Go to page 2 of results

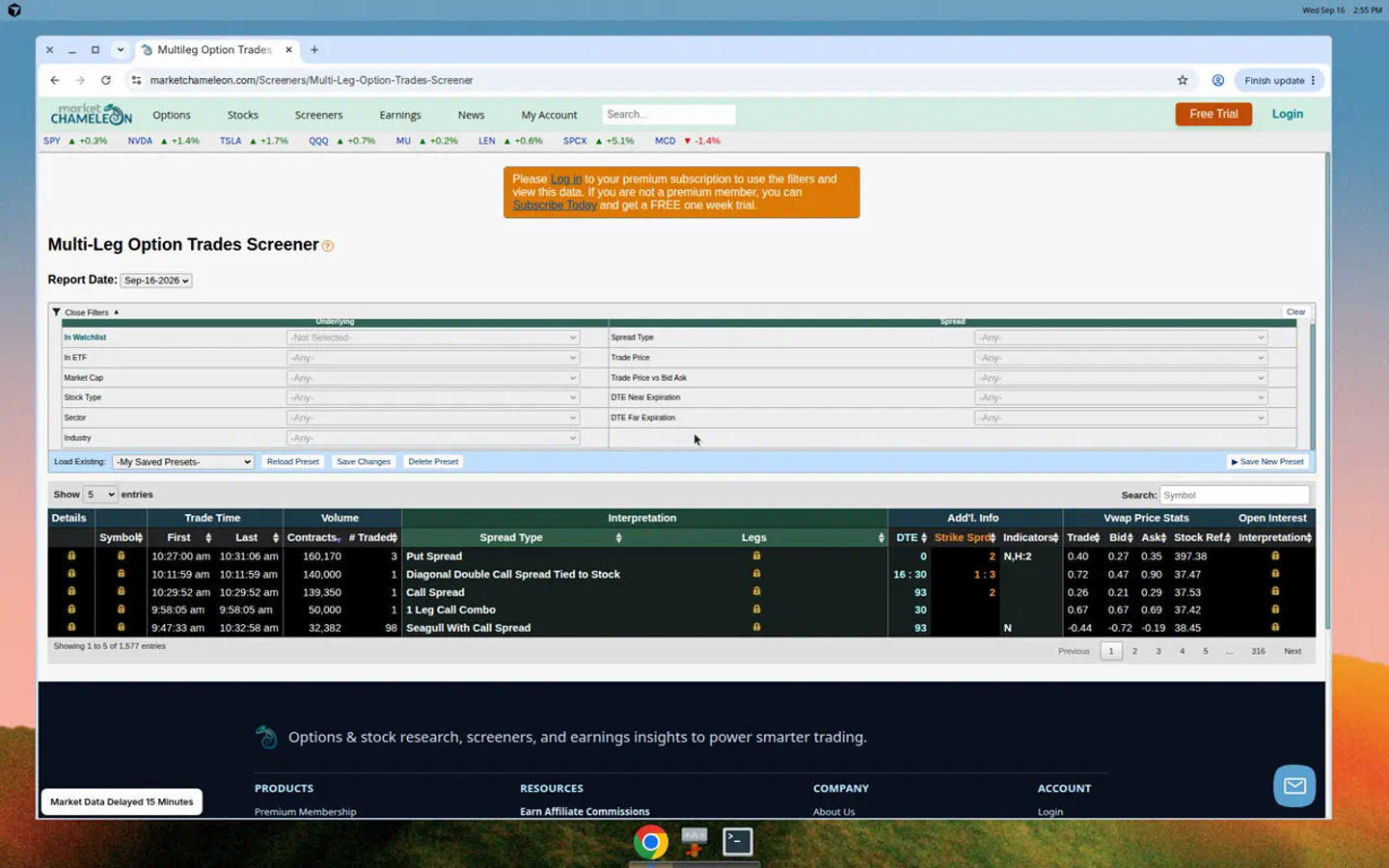click(1135, 651)
